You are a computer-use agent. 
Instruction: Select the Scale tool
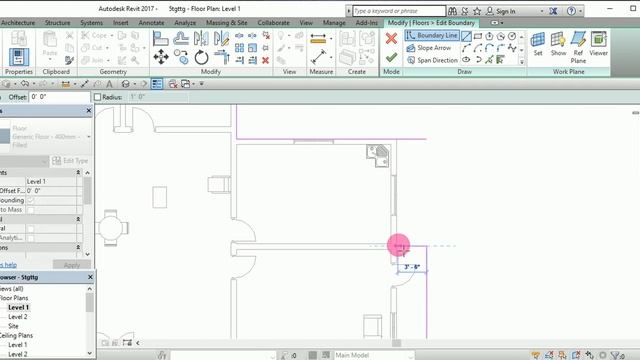[253, 48]
